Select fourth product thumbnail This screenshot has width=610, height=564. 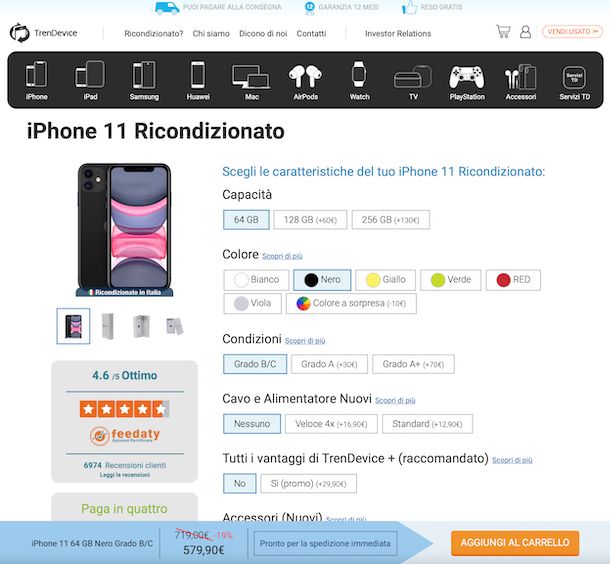(174, 326)
